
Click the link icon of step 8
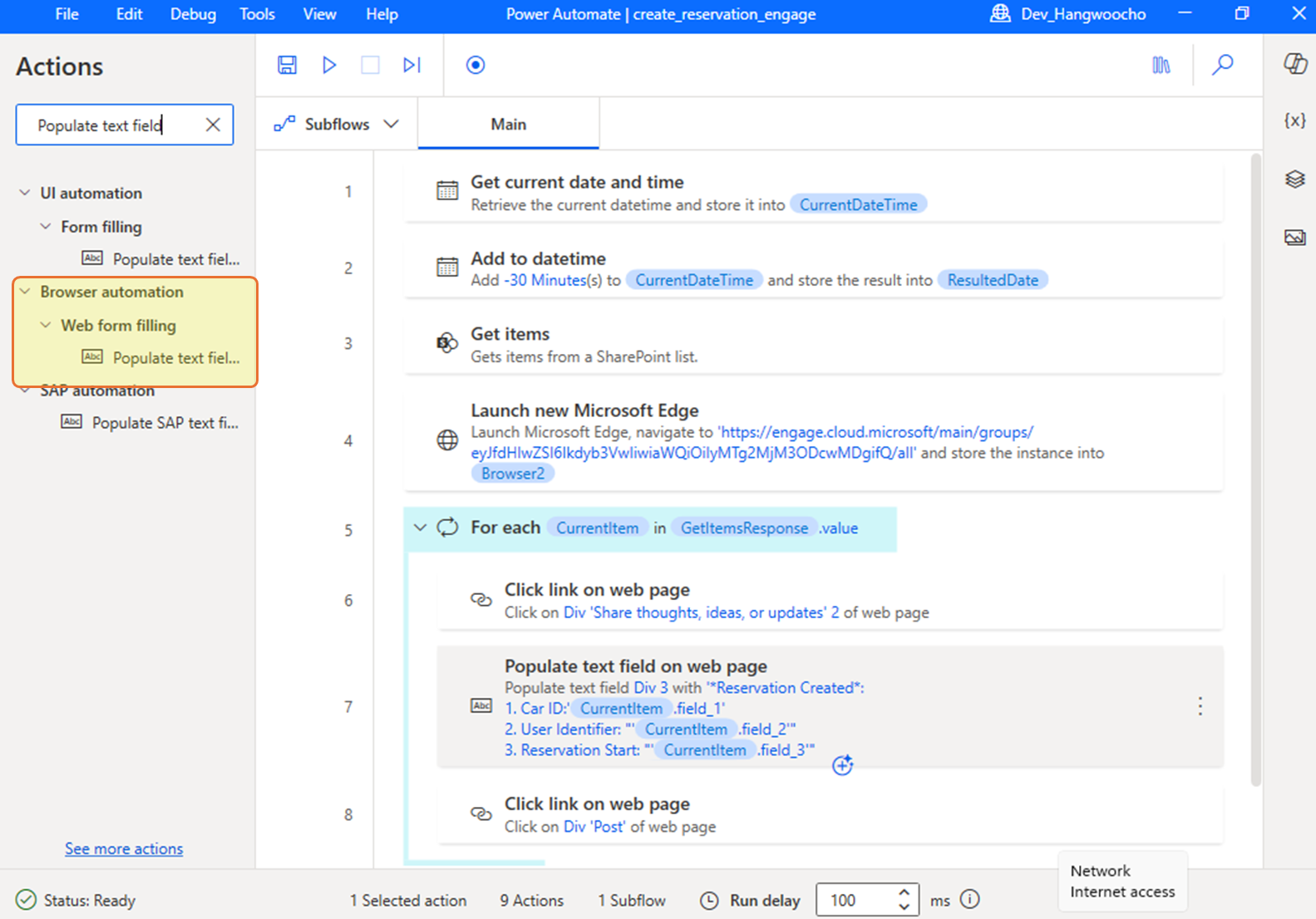pos(481,813)
